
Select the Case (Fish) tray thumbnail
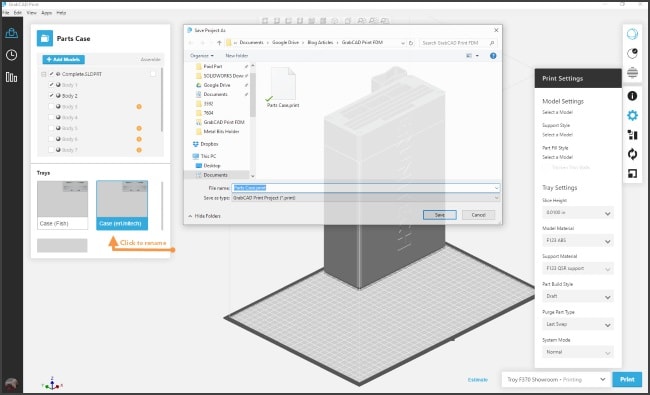tap(62, 205)
